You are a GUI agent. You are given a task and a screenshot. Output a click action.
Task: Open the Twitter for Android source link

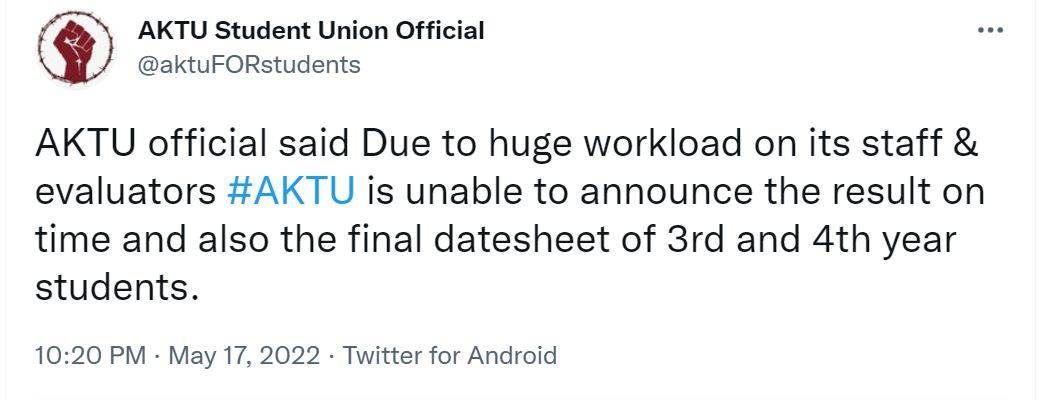(x=449, y=355)
